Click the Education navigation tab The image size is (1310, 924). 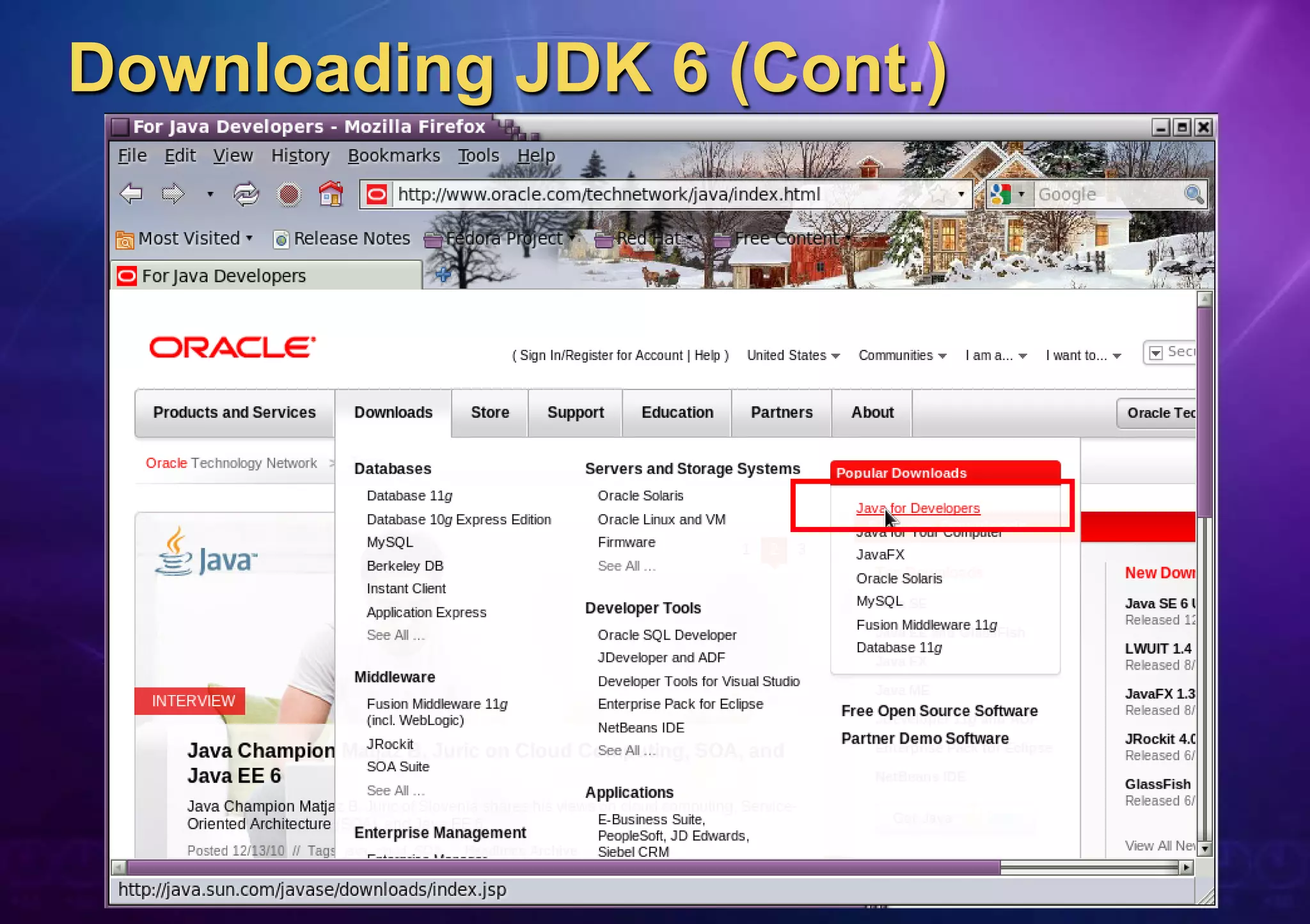point(677,412)
